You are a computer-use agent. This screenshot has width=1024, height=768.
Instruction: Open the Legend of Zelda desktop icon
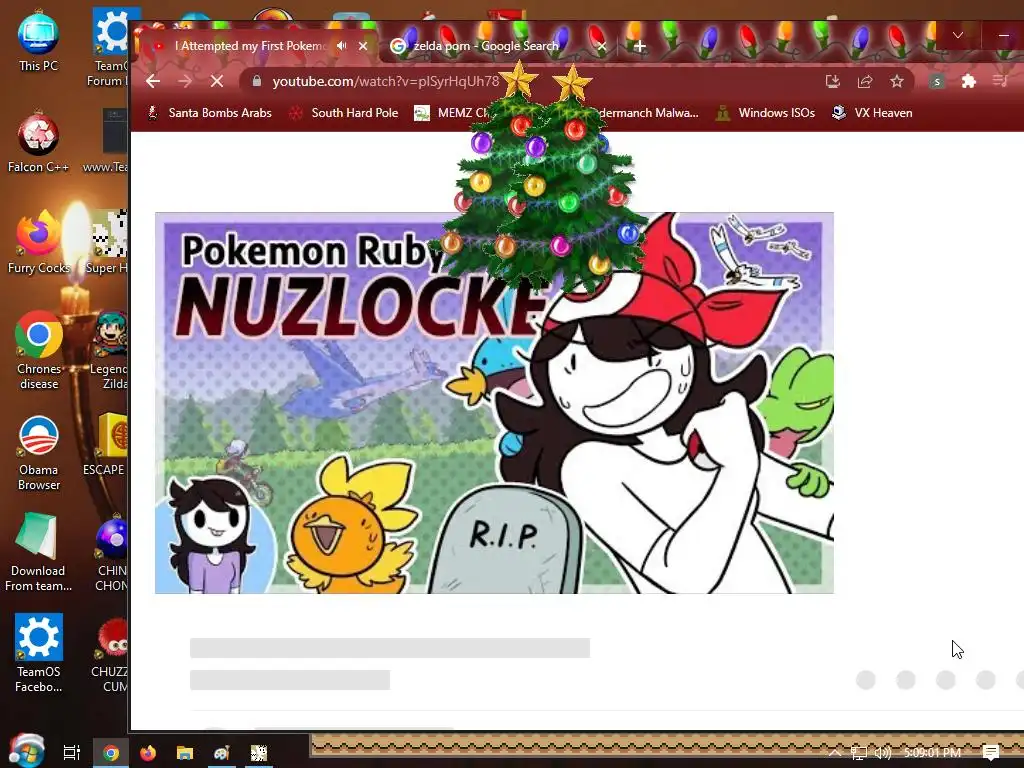(x=110, y=351)
